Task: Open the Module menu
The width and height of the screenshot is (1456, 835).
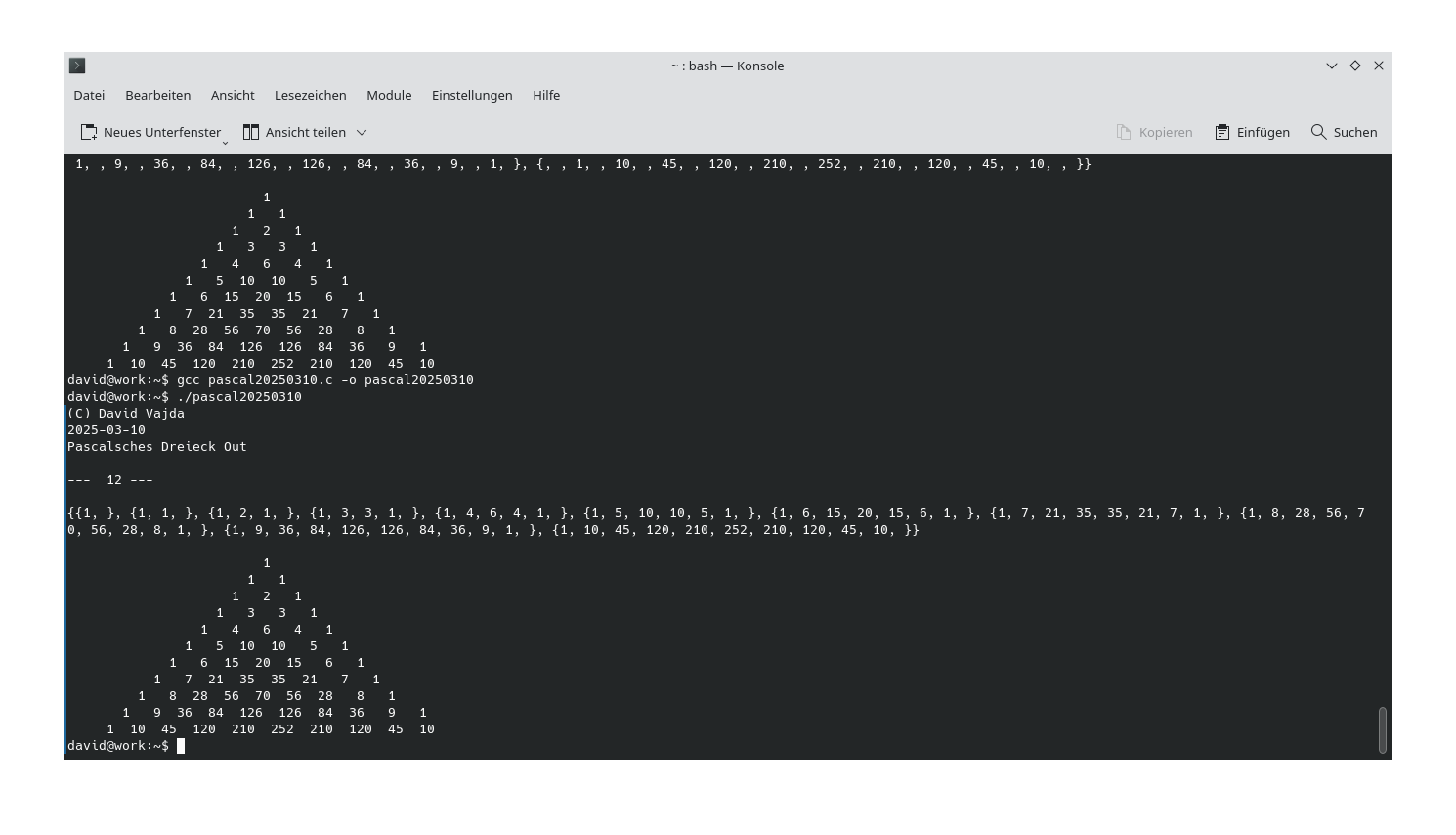Action: (389, 95)
